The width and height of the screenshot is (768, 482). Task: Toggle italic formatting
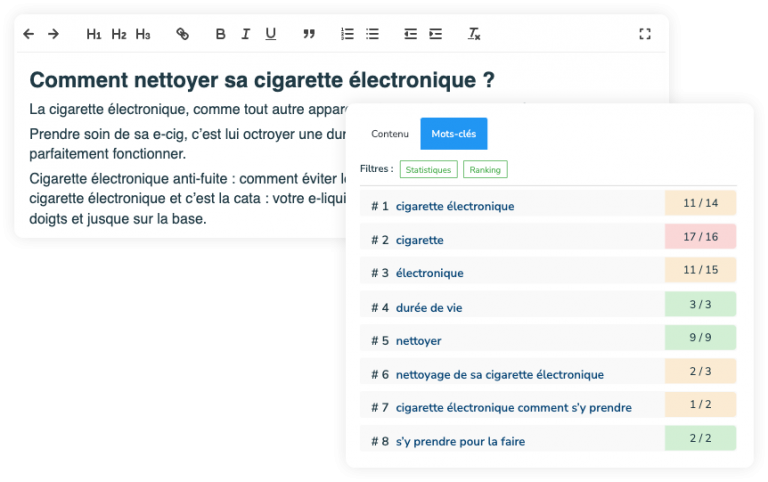[x=245, y=34]
